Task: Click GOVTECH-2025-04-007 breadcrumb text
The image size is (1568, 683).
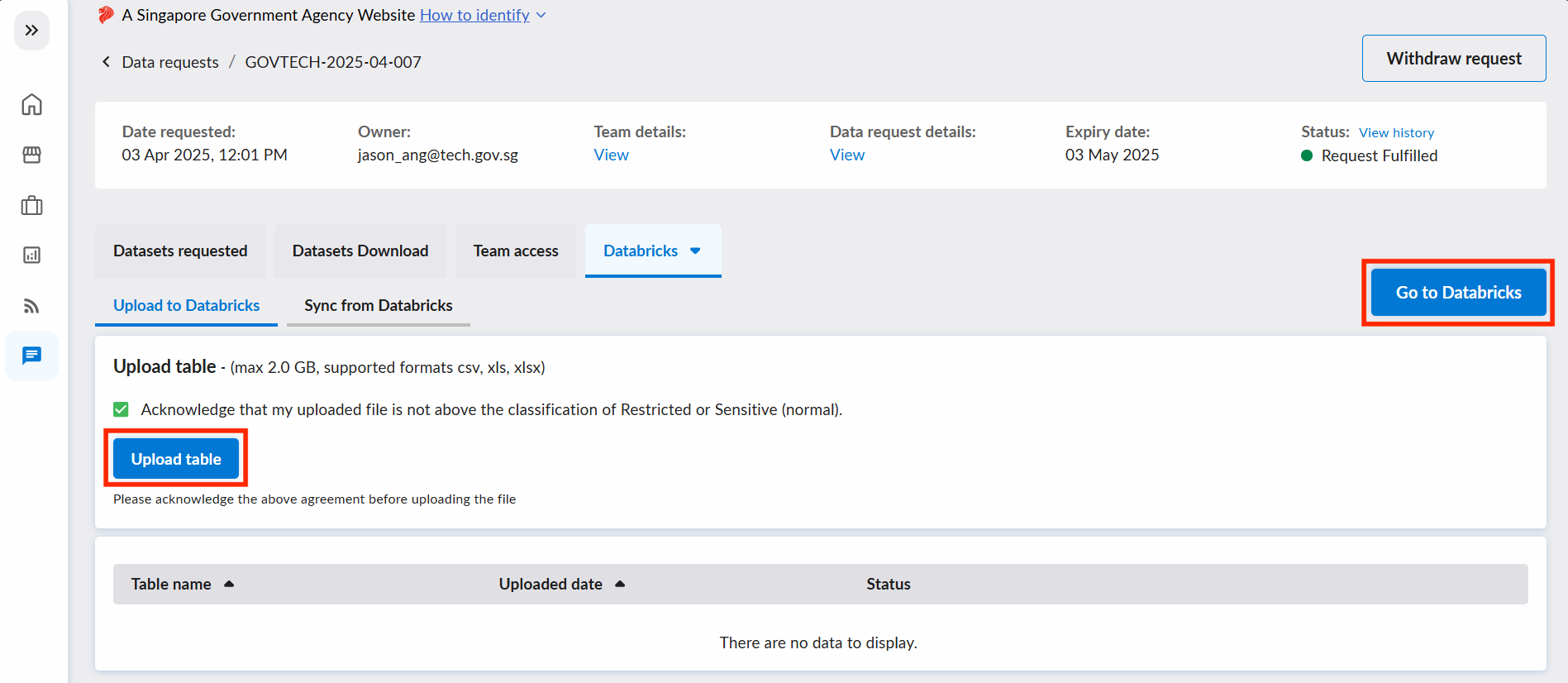Action: click(x=333, y=62)
